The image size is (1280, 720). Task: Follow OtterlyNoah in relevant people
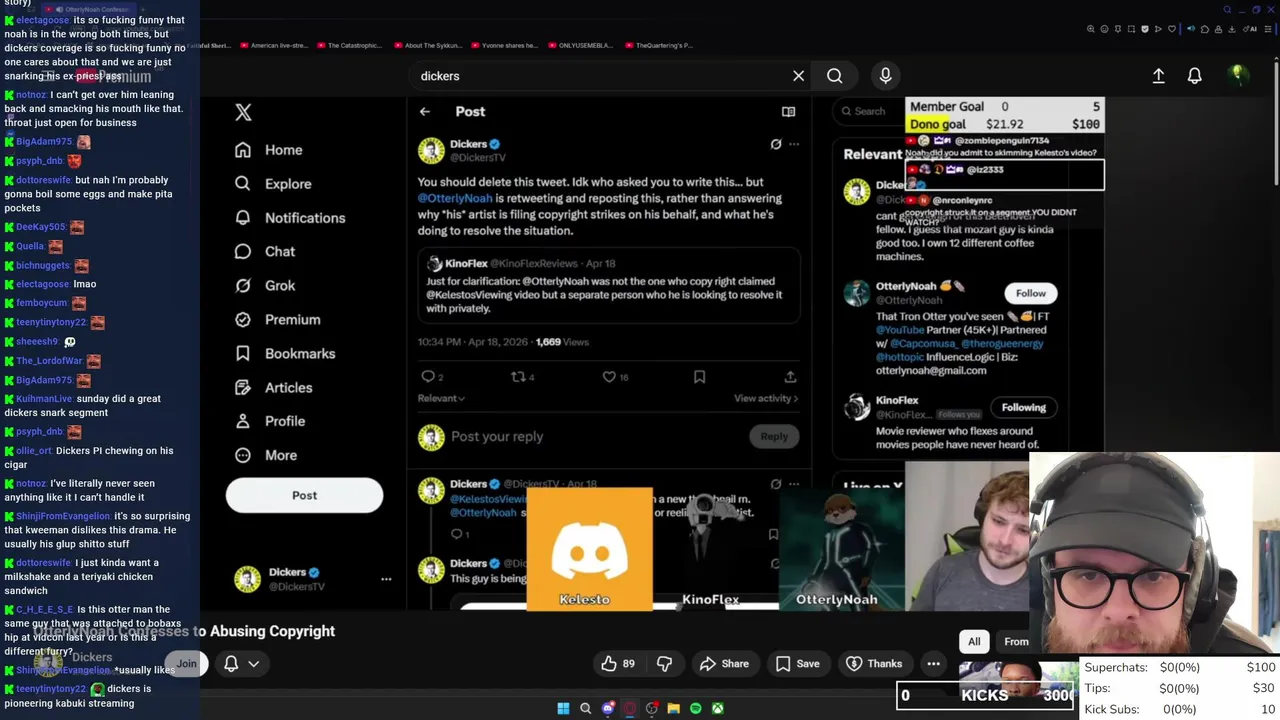pyautogui.click(x=1030, y=293)
